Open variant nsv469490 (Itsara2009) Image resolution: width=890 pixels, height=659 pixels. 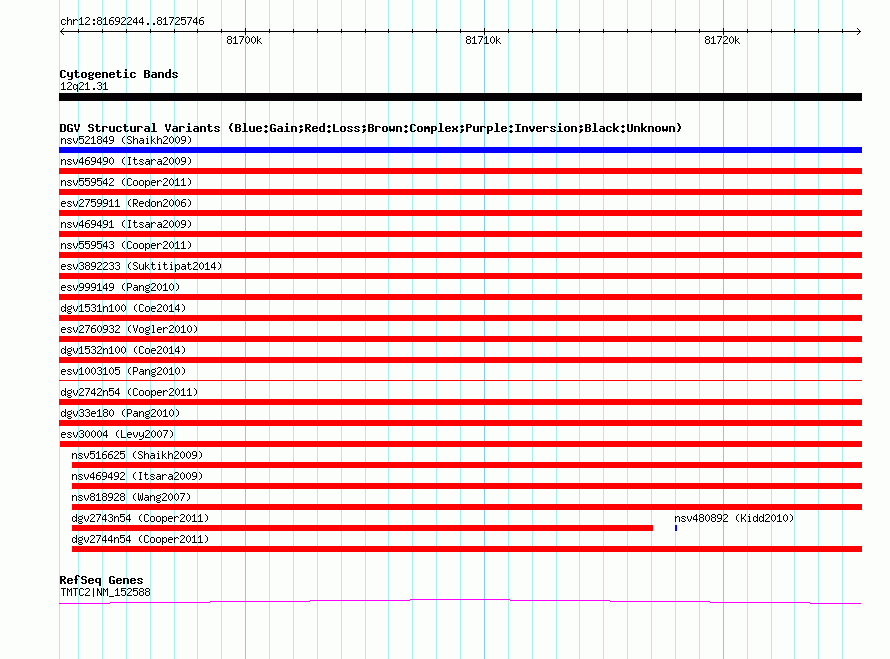(126, 161)
